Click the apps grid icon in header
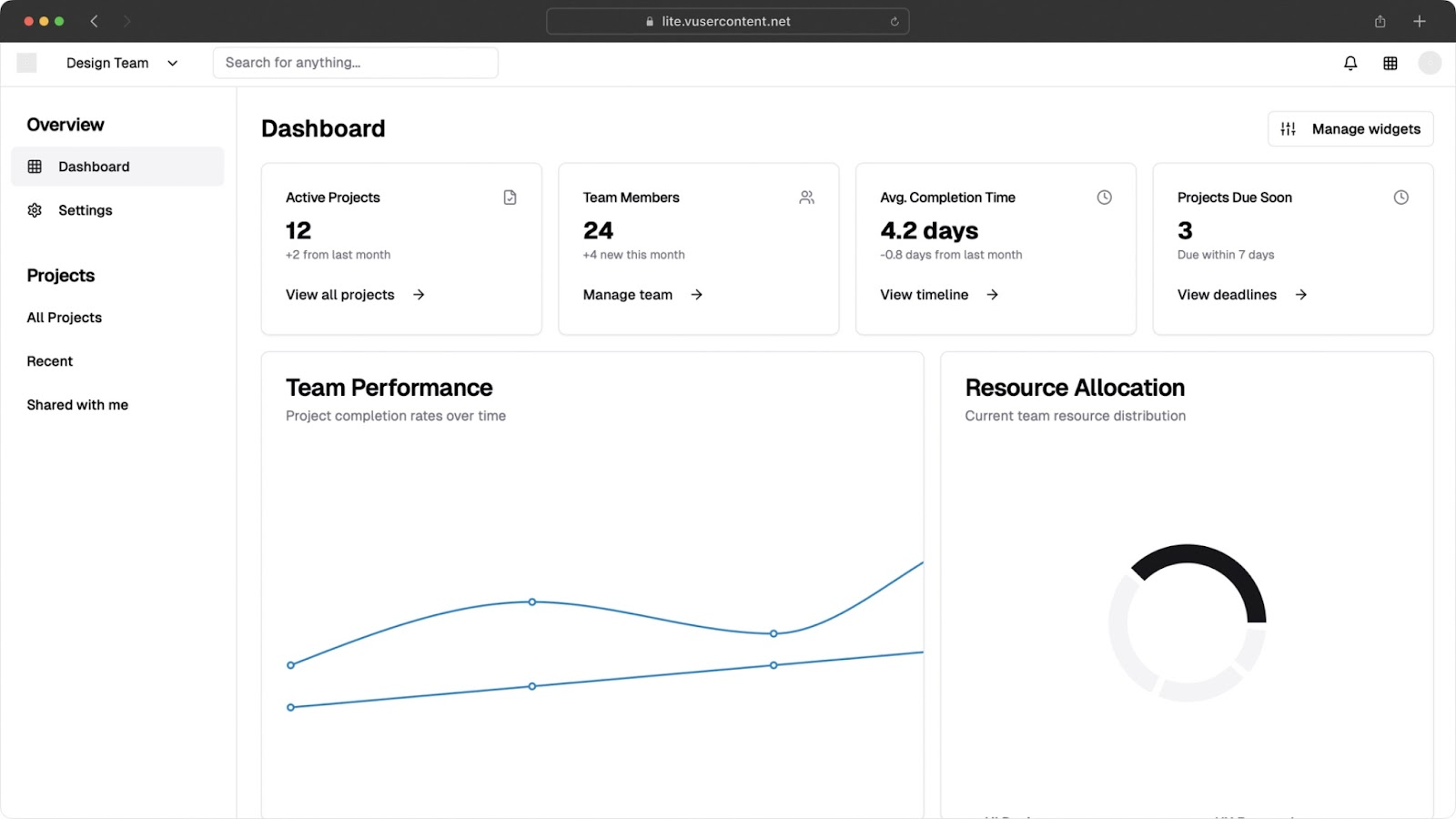1456x819 pixels. (x=1390, y=63)
